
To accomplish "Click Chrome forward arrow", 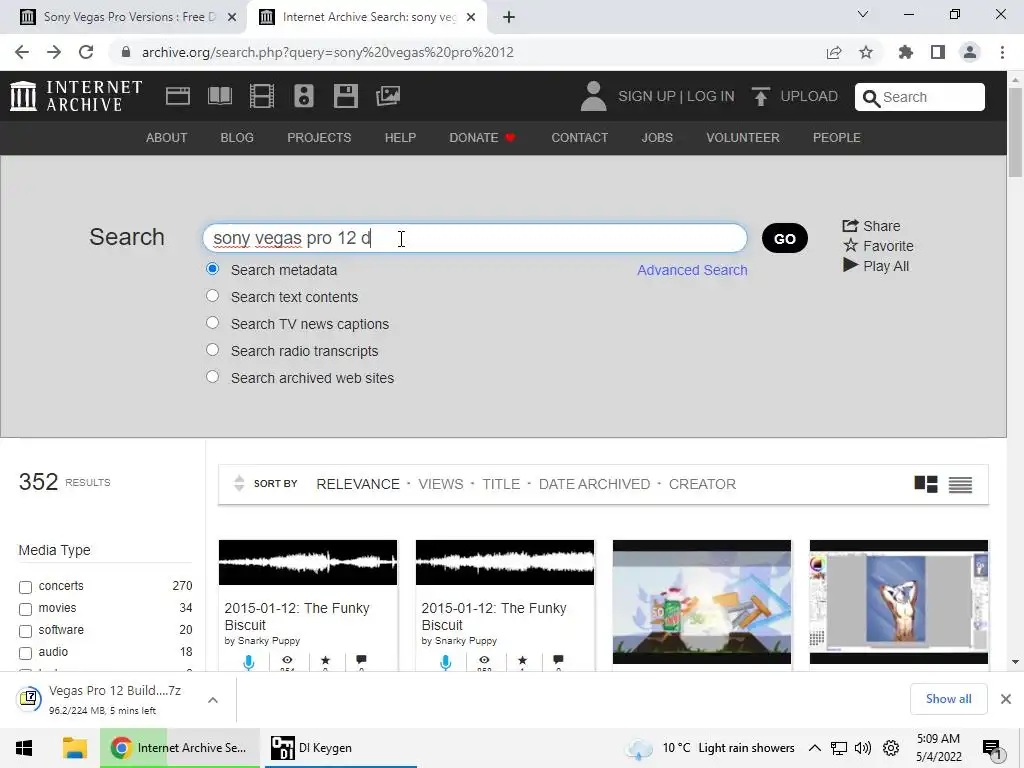I will tap(54, 52).
